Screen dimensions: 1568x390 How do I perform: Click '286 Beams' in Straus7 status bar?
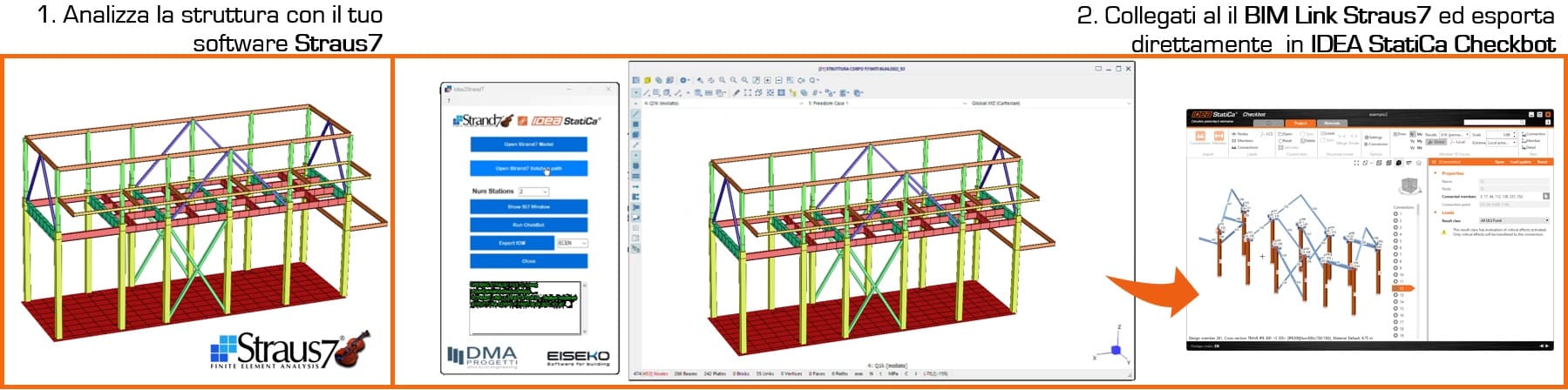pyautogui.click(x=686, y=373)
